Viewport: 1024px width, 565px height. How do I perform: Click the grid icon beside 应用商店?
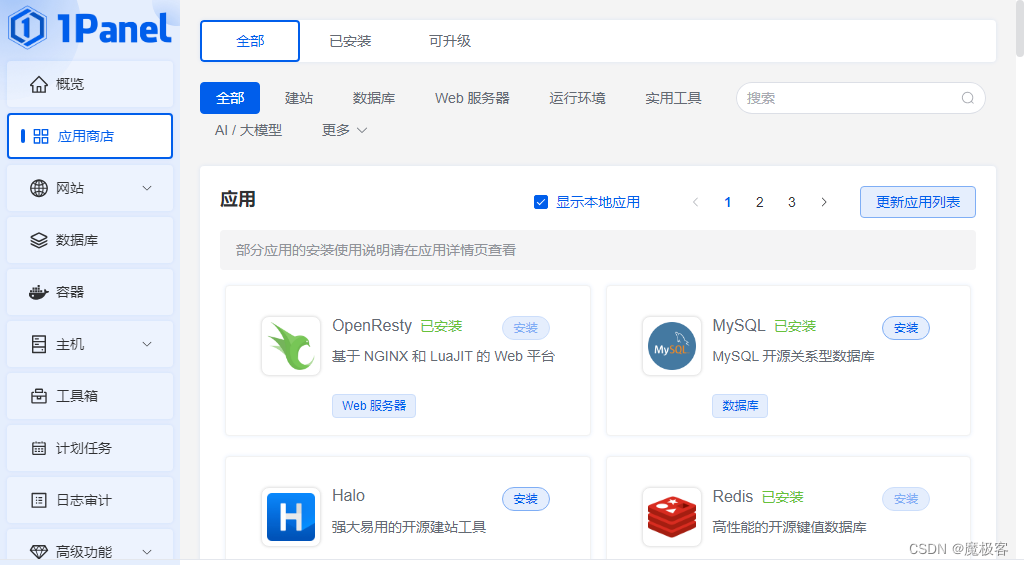pyautogui.click(x=41, y=136)
